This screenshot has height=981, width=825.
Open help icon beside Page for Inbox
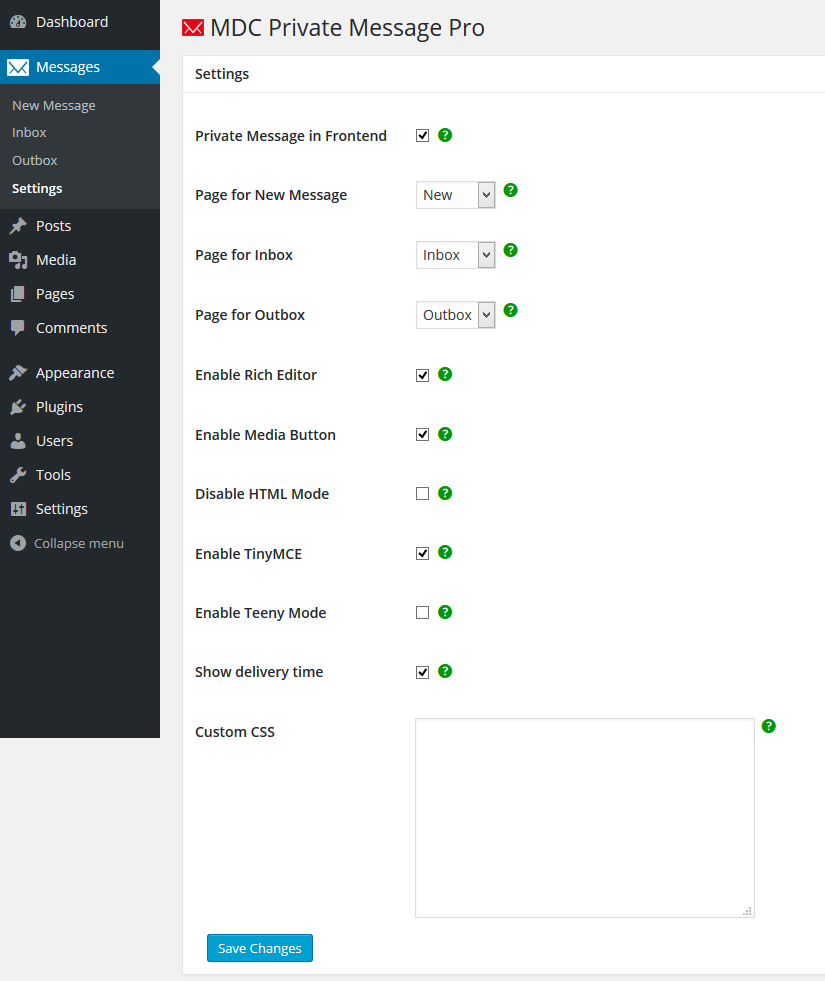click(510, 250)
